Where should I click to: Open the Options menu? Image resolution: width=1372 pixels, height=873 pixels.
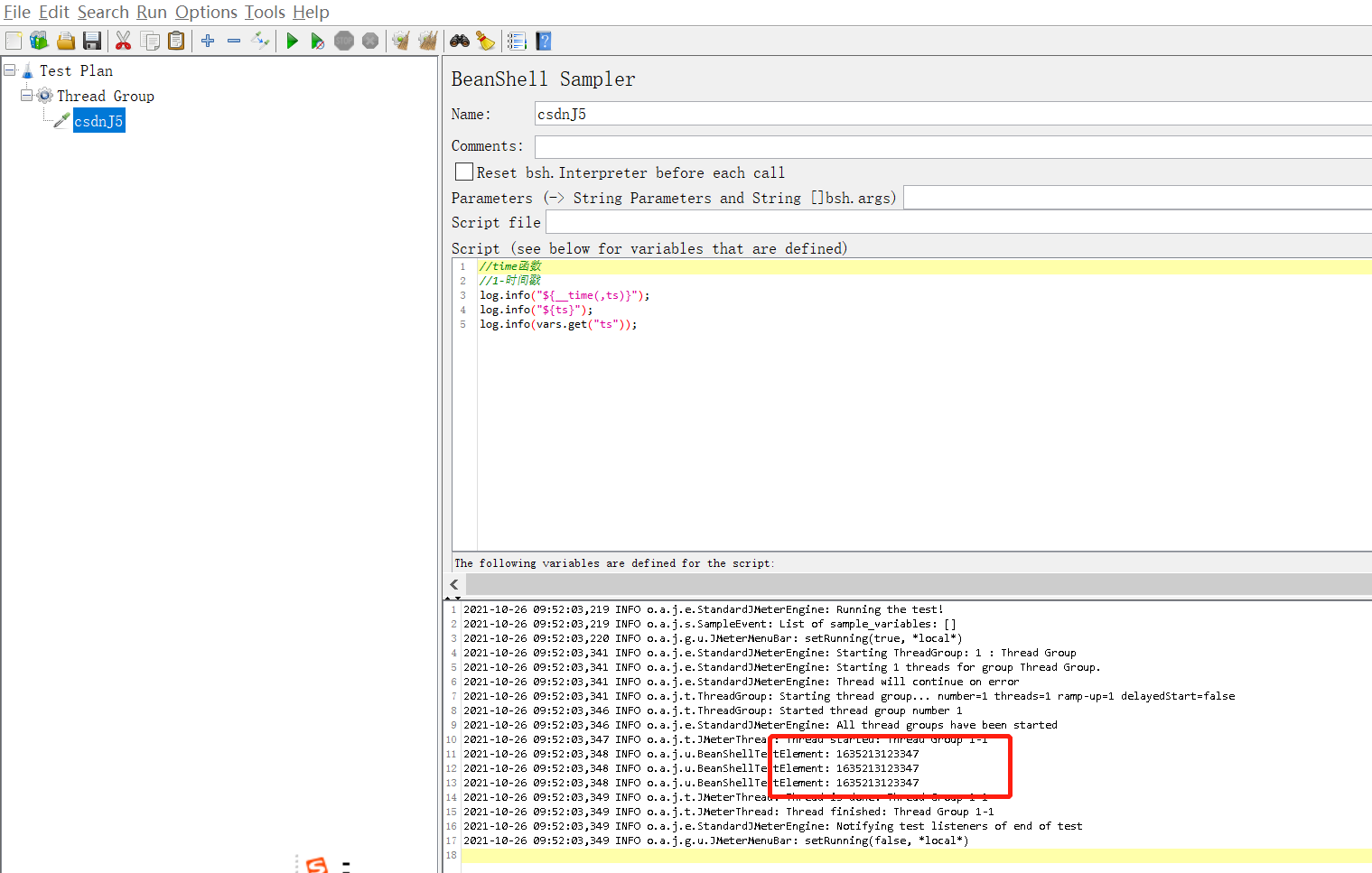pyautogui.click(x=206, y=12)
